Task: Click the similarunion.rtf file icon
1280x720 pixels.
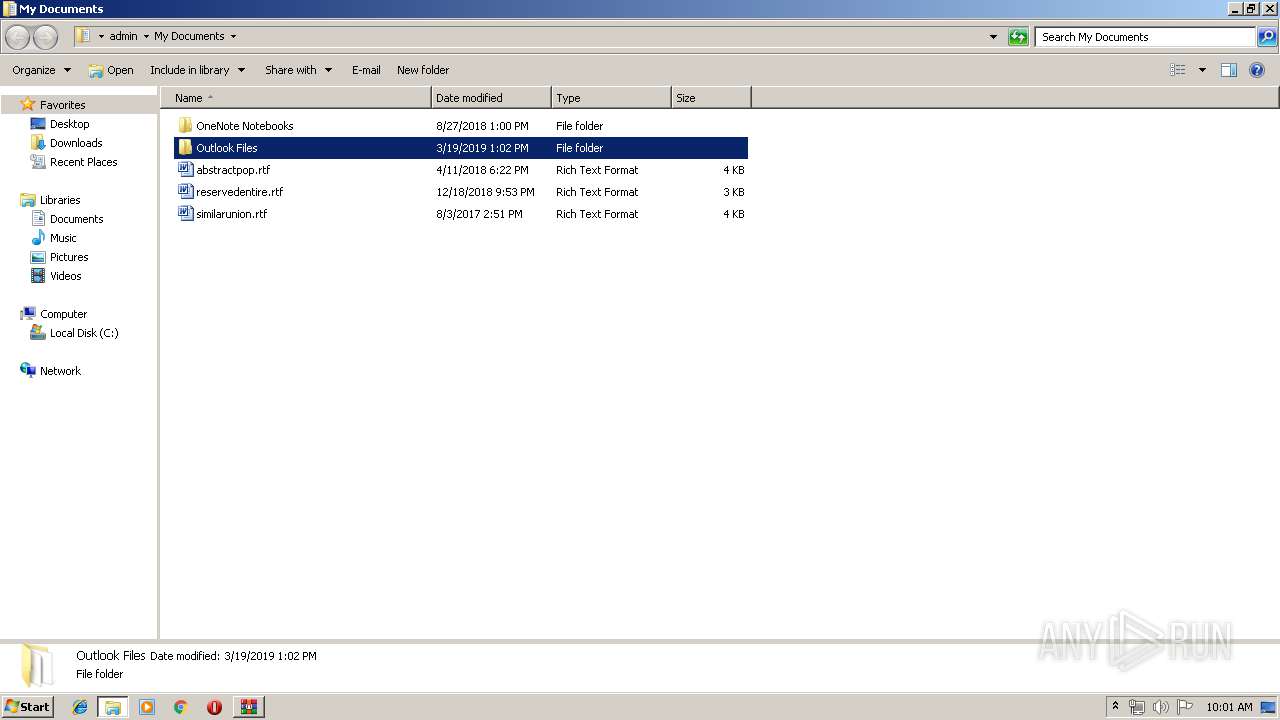Action: pos(185,214)
